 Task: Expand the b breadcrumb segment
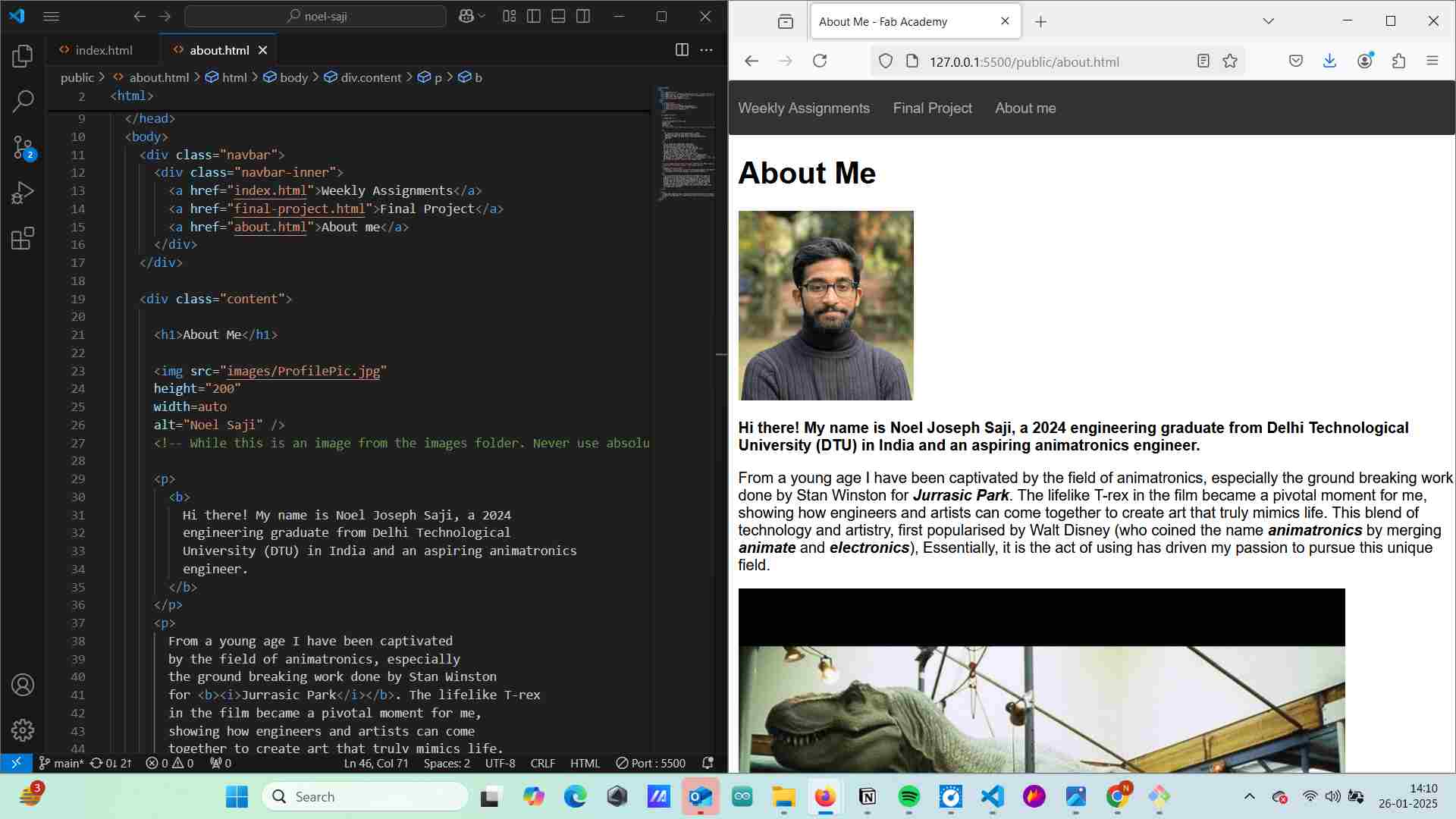(x=470, y=77)
